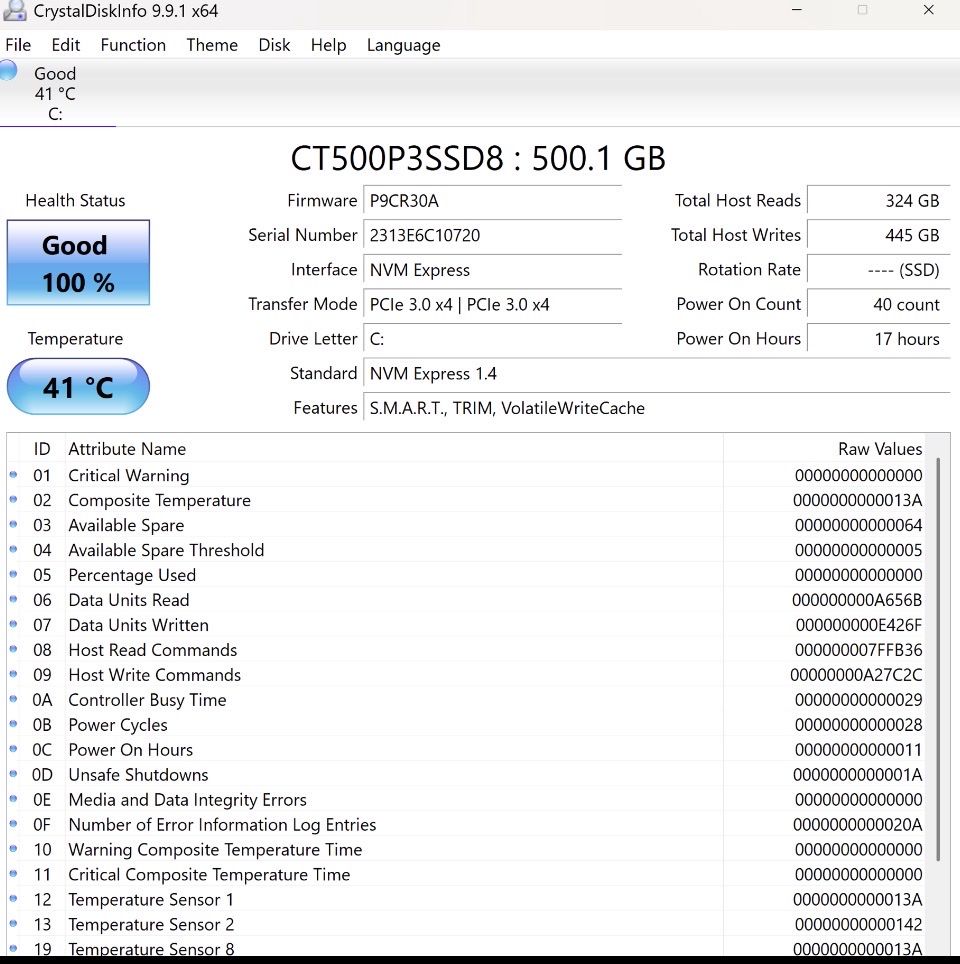This screenshot has width=960, height=964.
Task: Select the Critical Composite Temperature Time row
Action: click(x=466, y=874)
